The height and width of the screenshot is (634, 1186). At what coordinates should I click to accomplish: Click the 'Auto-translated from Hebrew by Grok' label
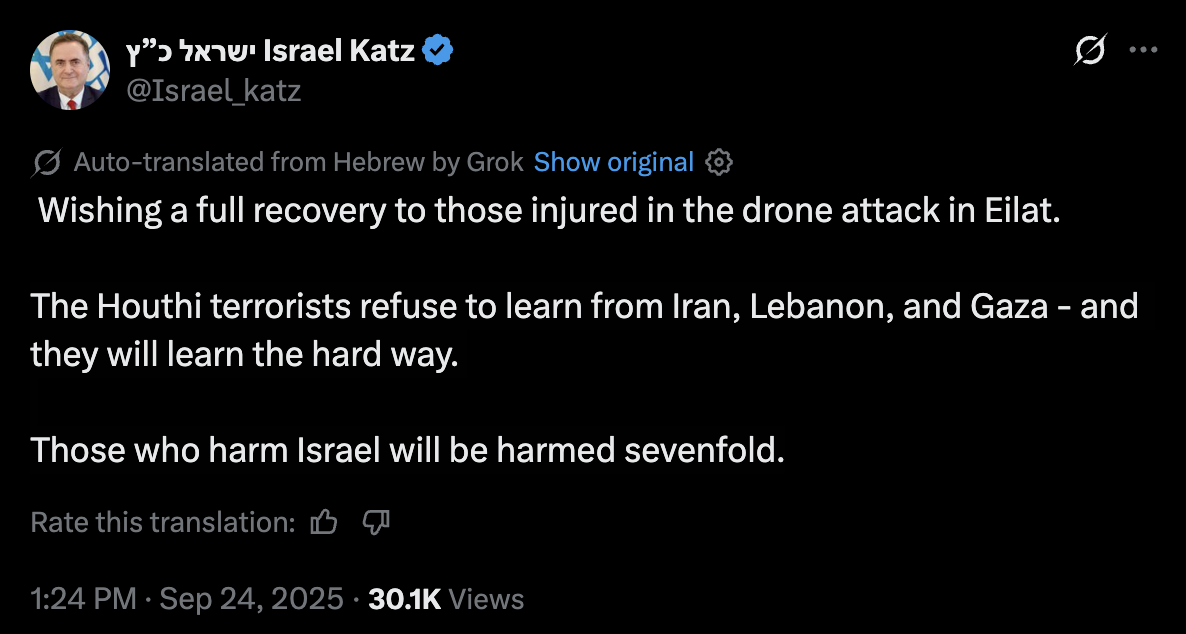click(x=298, y=162)
